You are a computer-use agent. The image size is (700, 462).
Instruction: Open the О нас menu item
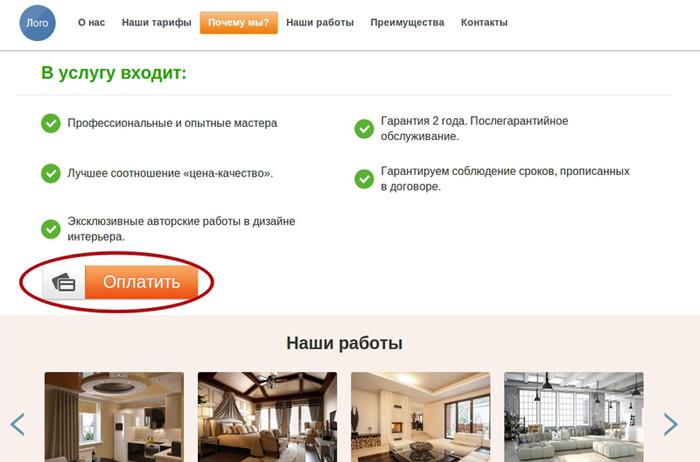92,22
